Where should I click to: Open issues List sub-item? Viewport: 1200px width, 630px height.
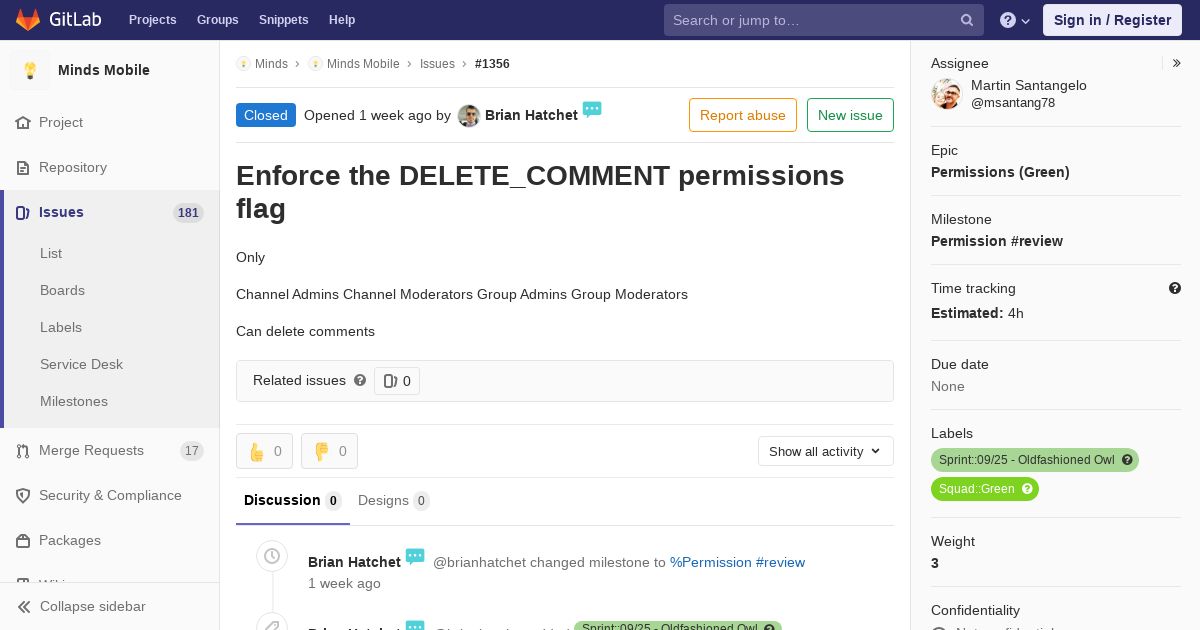(x=51, y=253)
